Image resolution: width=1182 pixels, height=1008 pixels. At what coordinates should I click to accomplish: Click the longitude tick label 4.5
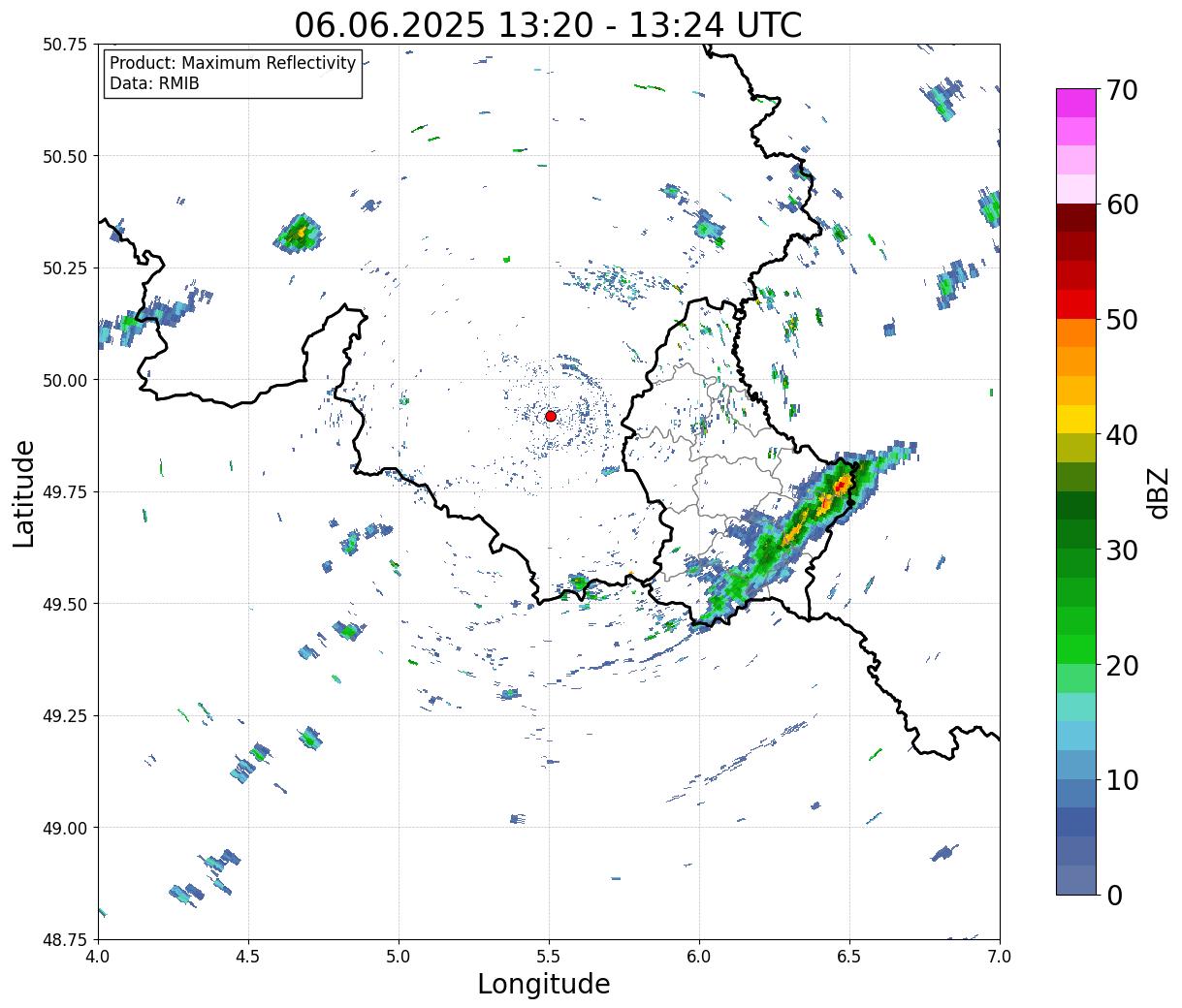pyautogui.click(x=248, y=956)
